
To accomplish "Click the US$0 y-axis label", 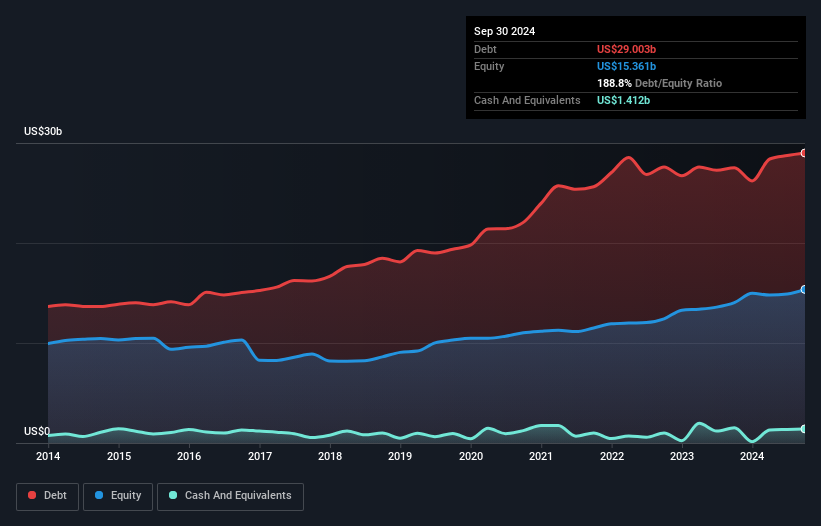I will [x=37, y=431].
